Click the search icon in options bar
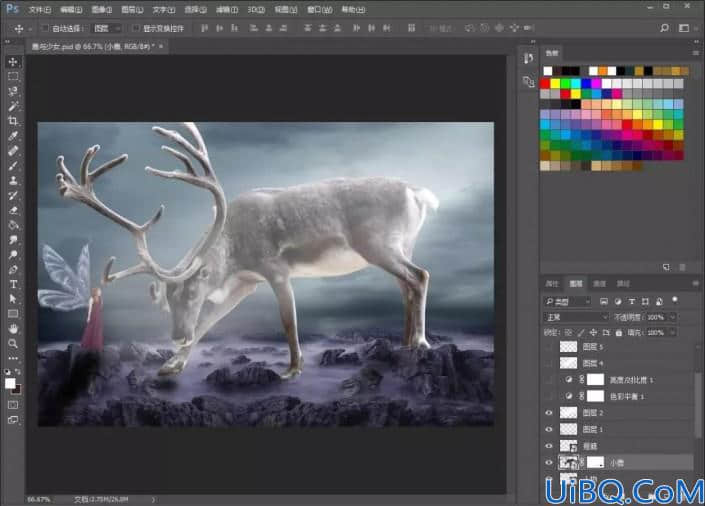Screen dimensions: 705x506 pyautogui.click(x=664, y=28)
